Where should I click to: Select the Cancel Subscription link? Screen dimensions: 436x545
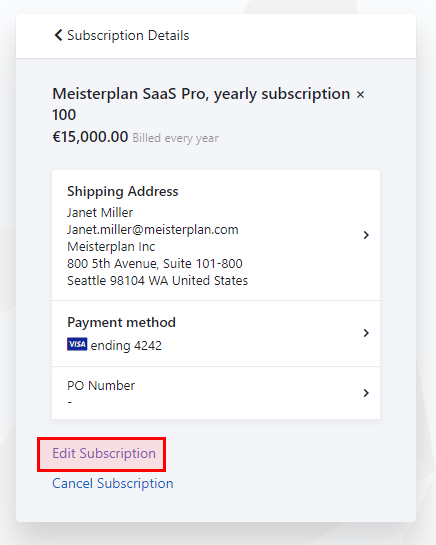(x=113, y=483)
